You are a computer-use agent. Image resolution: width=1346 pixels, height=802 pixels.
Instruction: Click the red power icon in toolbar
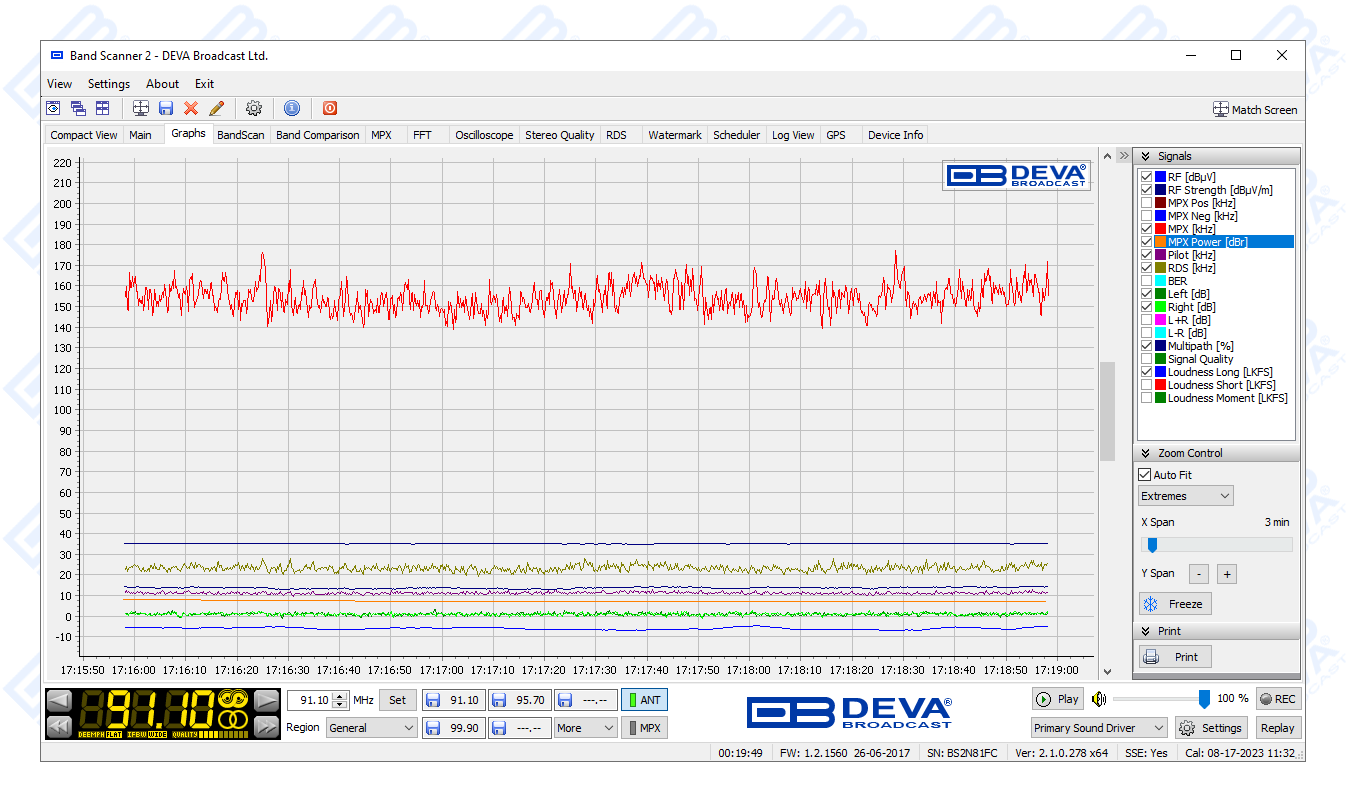[330, 108]
